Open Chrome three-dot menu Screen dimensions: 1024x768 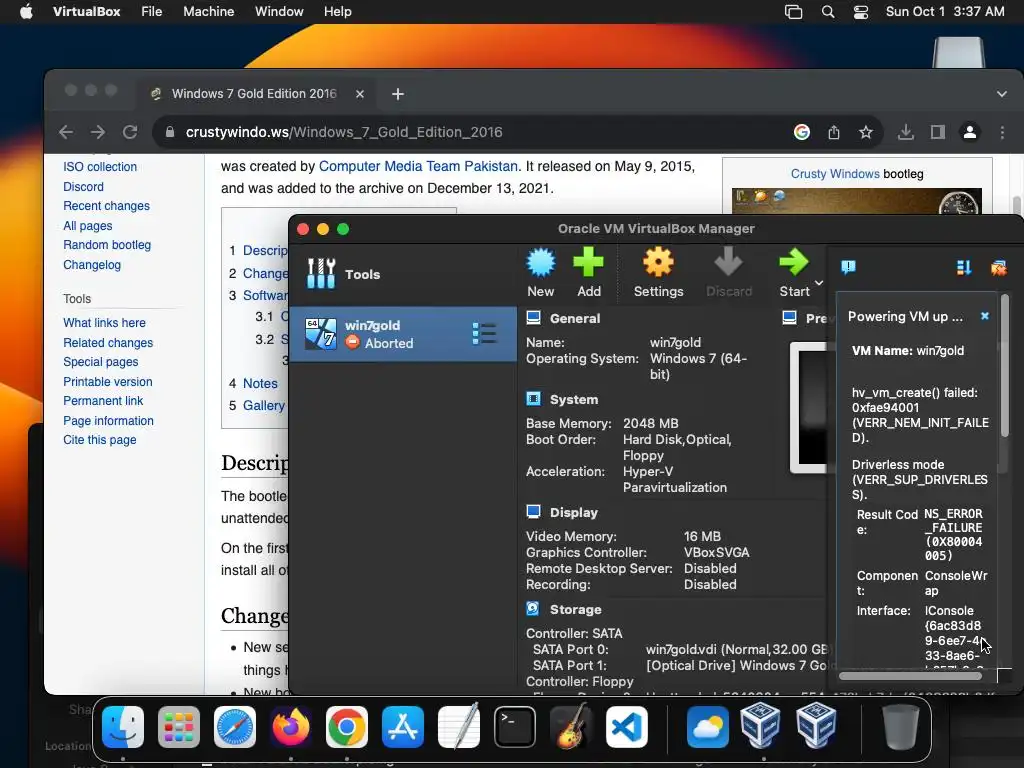point(1002,132)
